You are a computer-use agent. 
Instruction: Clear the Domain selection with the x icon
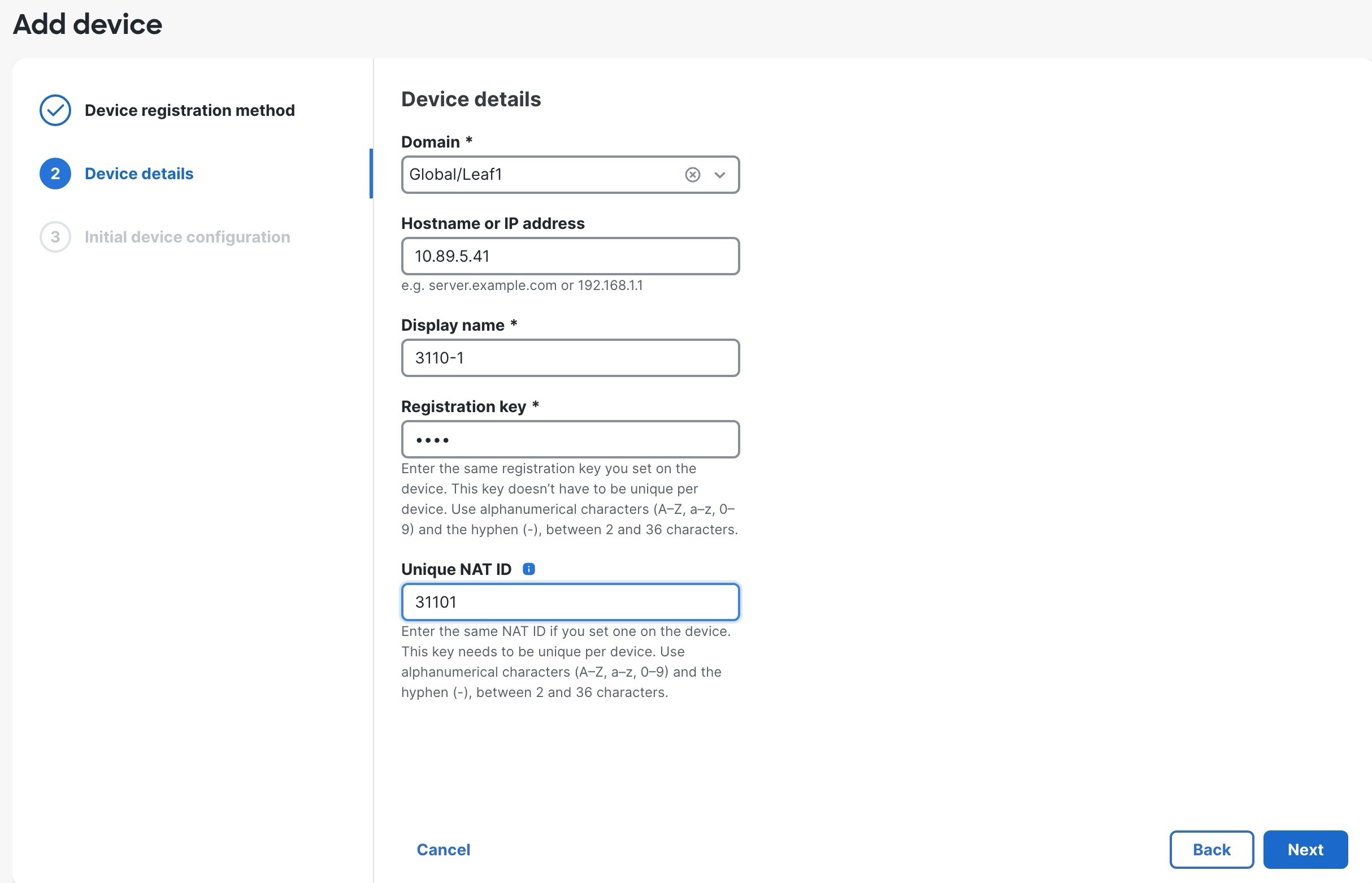pos(692,175)
